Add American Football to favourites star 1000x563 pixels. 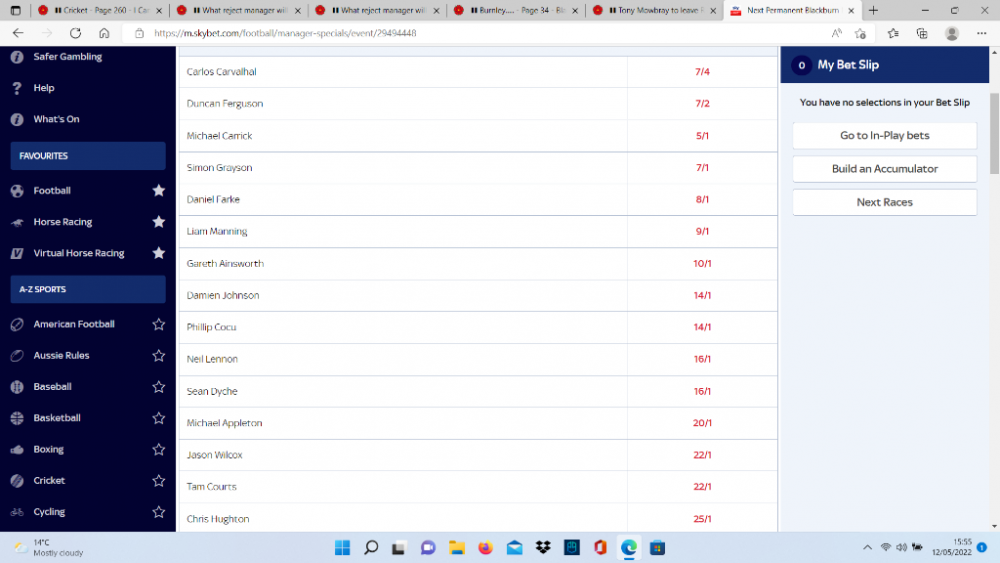pyautogui.click(x=159, y=324)
